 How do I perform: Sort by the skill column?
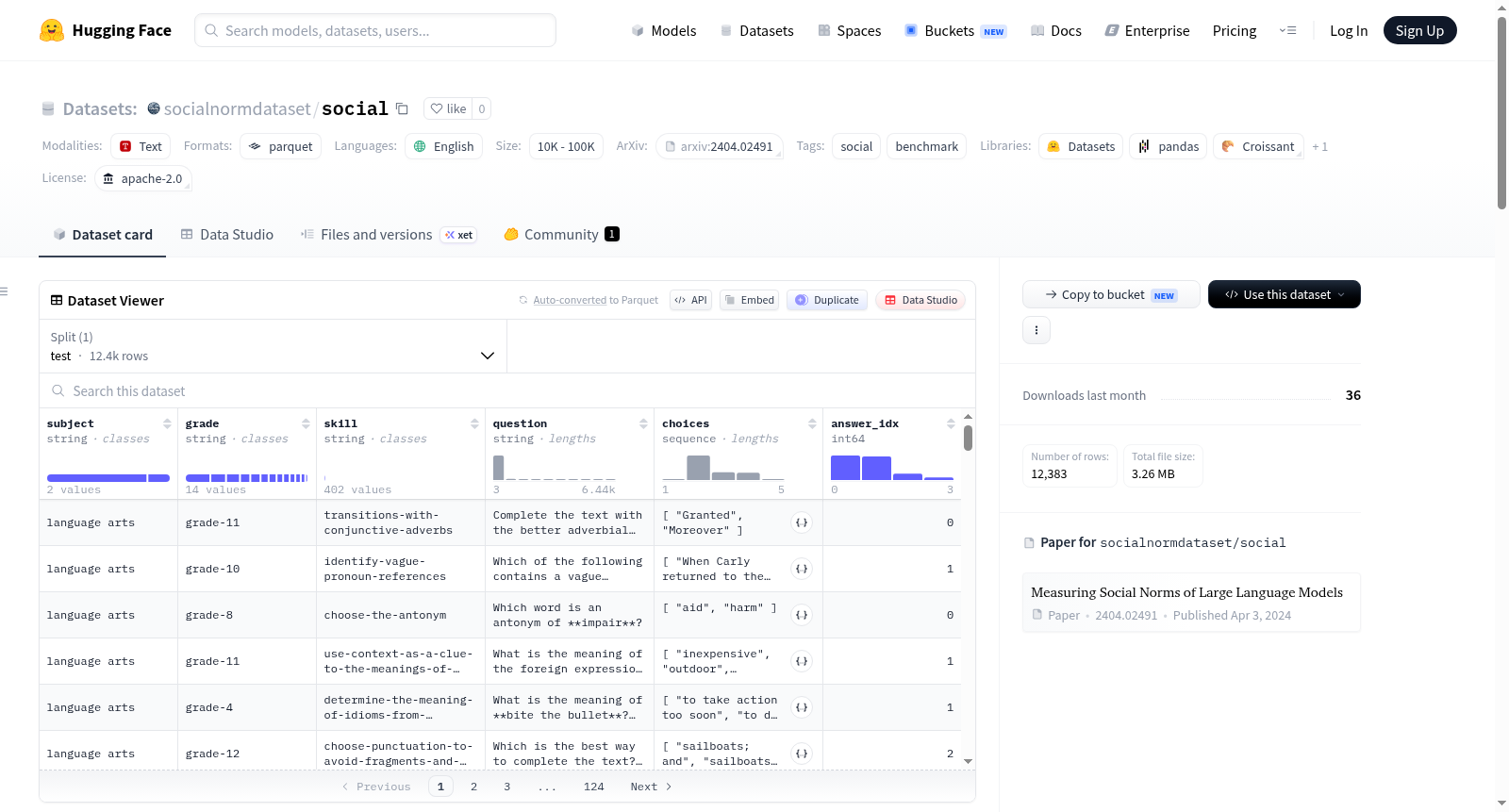(x=474, y=423)
